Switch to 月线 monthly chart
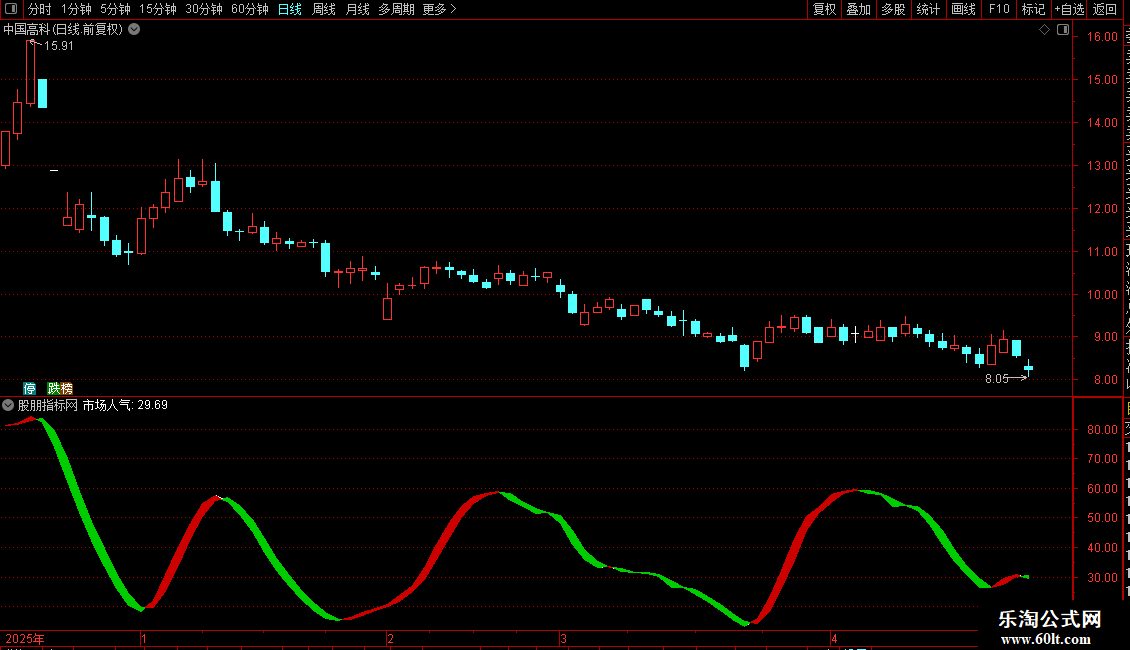1130x650 pixels. pos(357,9)
